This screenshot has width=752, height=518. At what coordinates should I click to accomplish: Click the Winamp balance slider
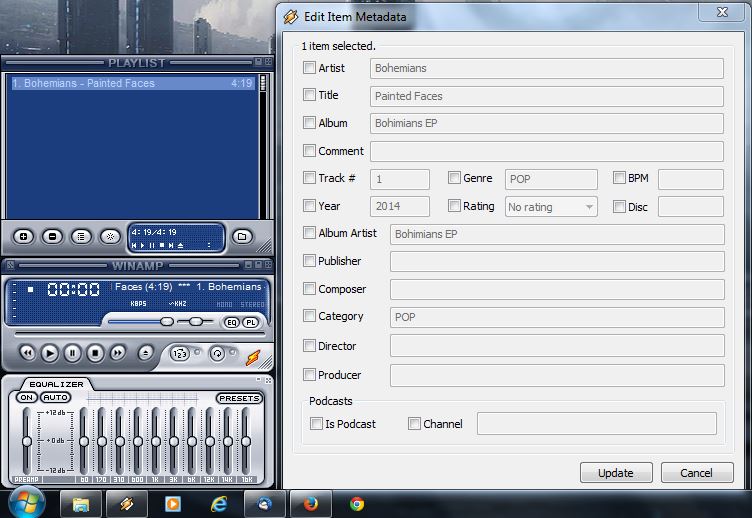pos(195,321)
